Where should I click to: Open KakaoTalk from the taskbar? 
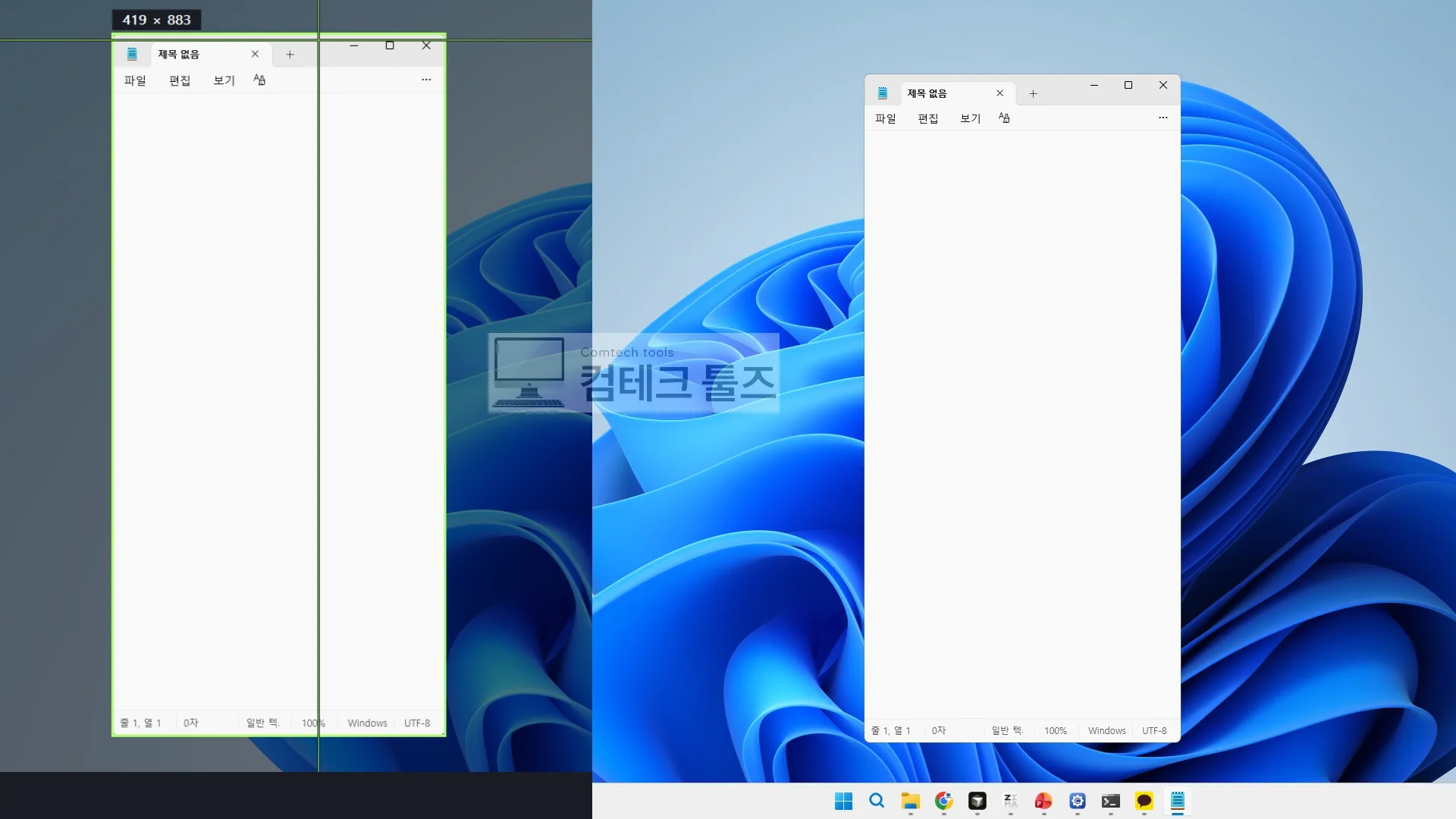[1144, 801]
